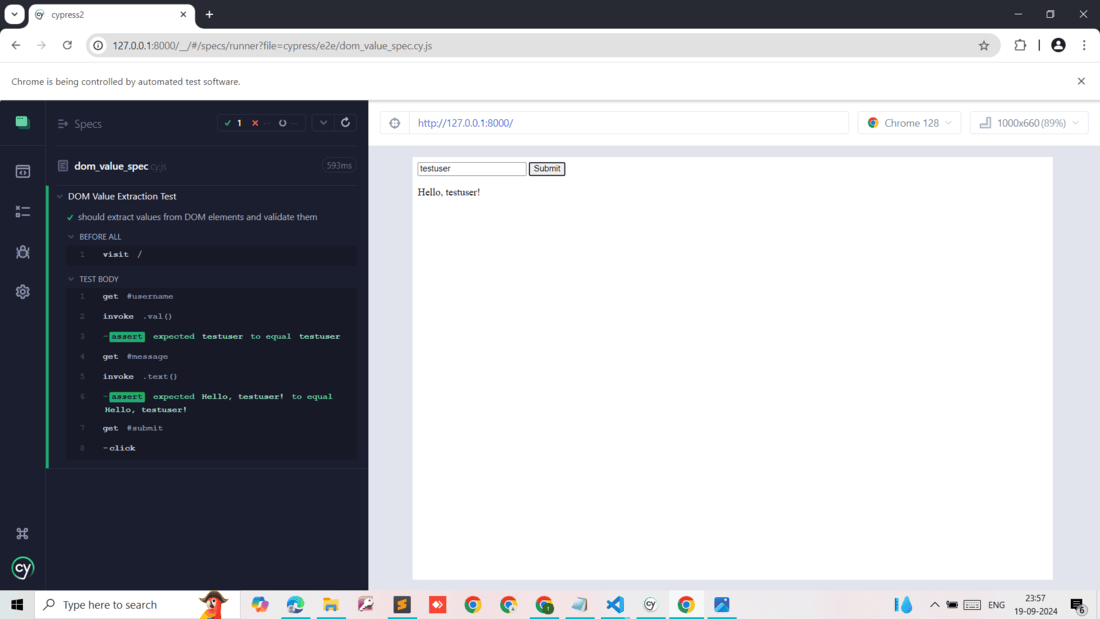1100x619 pixels.
Task: Go back in browser history
Action: 16,46
